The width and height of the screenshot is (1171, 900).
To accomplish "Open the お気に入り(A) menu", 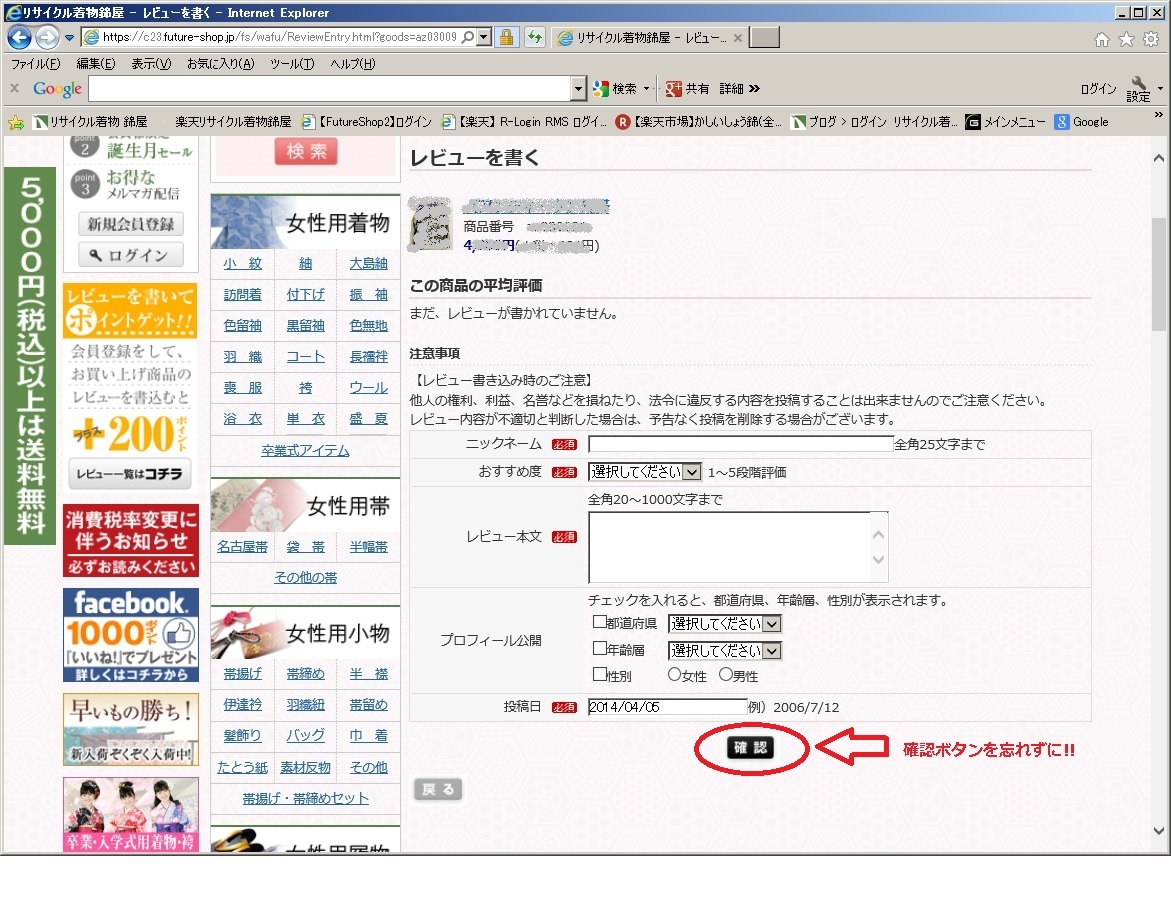I will 221,64.
